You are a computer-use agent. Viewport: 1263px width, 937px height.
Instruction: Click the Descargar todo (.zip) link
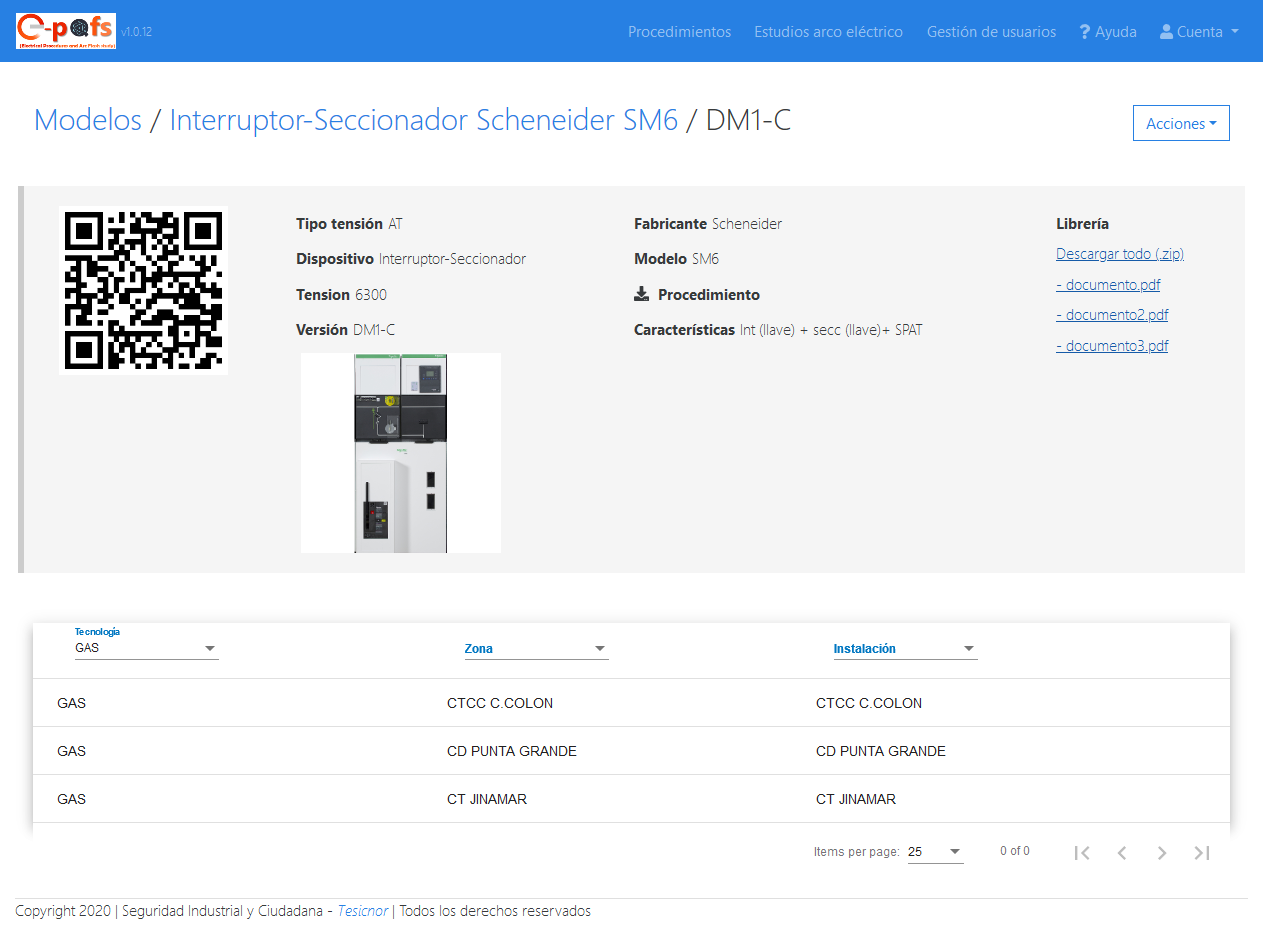click(x=1119, y=254)
